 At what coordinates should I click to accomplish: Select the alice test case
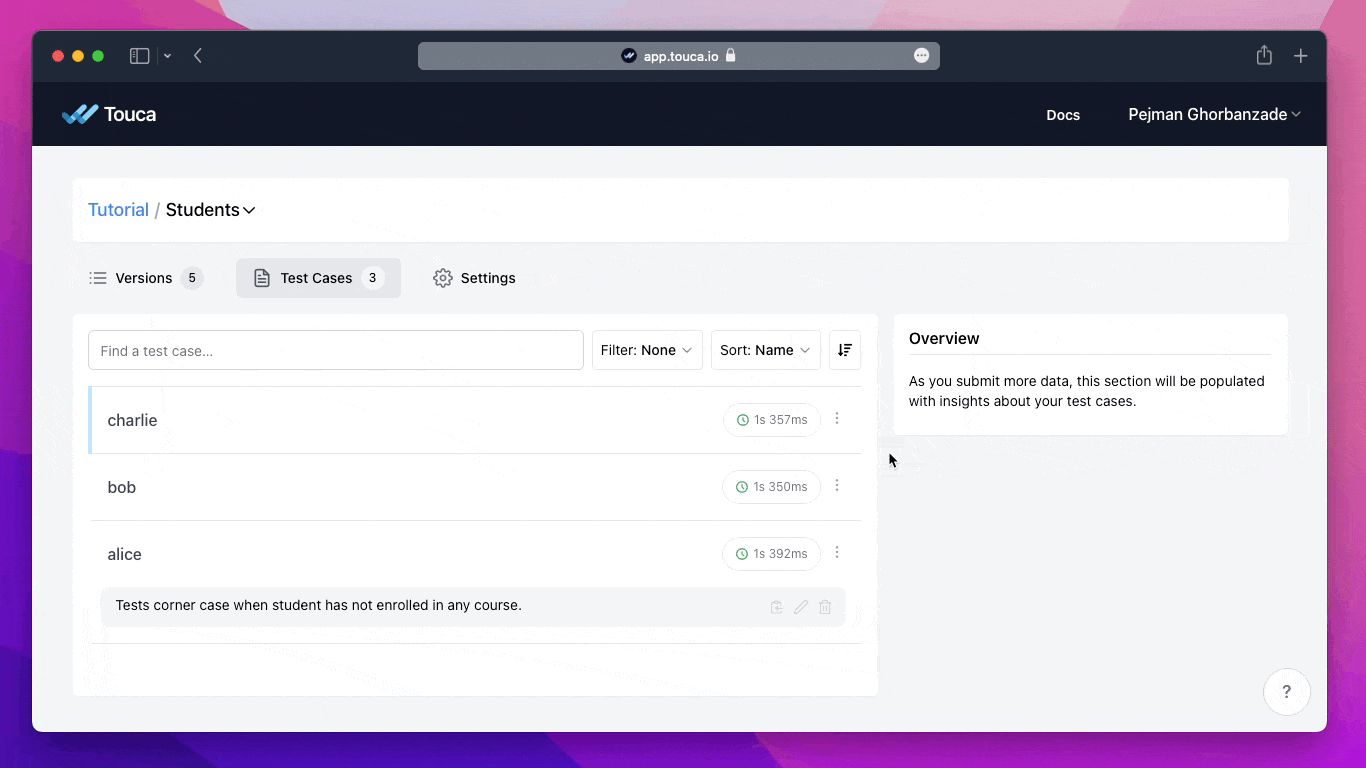pyautogui.click(x=474, y=554)
